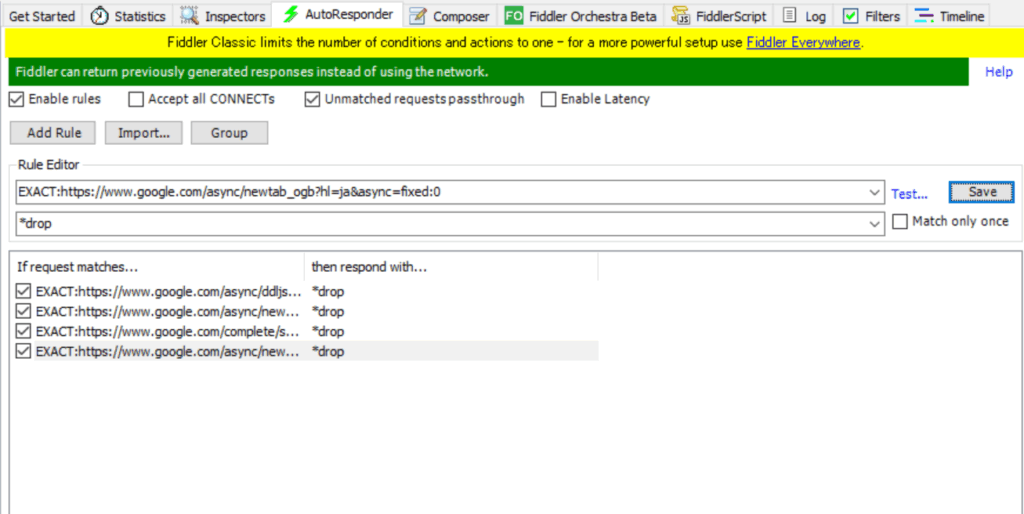The width and height of the screenshot is (1024, 514).
Task: Click the Composer pencil icon
Action: 418,16
